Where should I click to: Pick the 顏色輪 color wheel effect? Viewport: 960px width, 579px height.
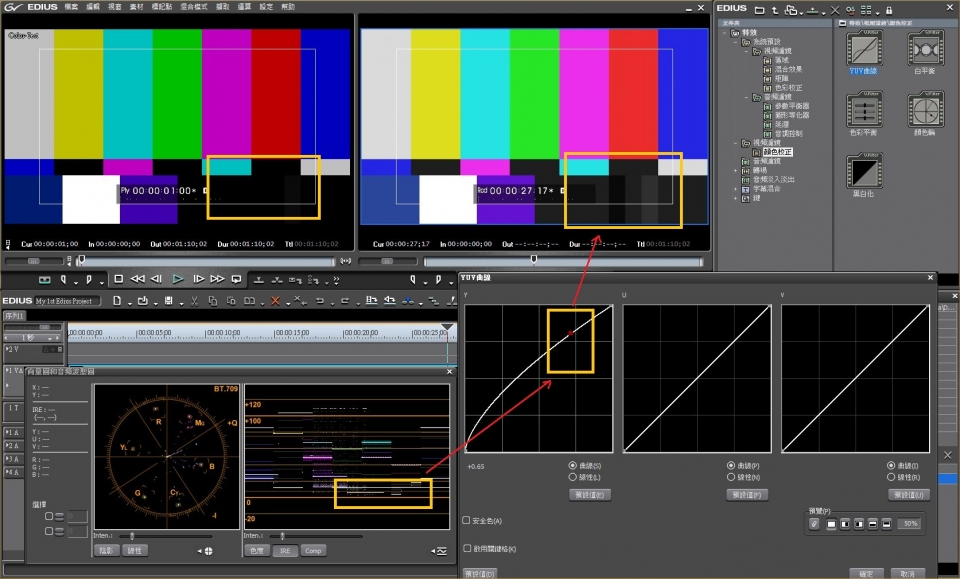point(925,110)
